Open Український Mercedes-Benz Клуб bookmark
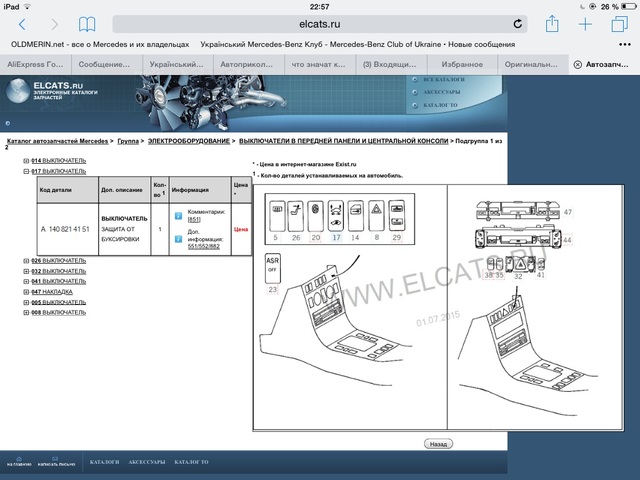 click(x=358, y=44)
